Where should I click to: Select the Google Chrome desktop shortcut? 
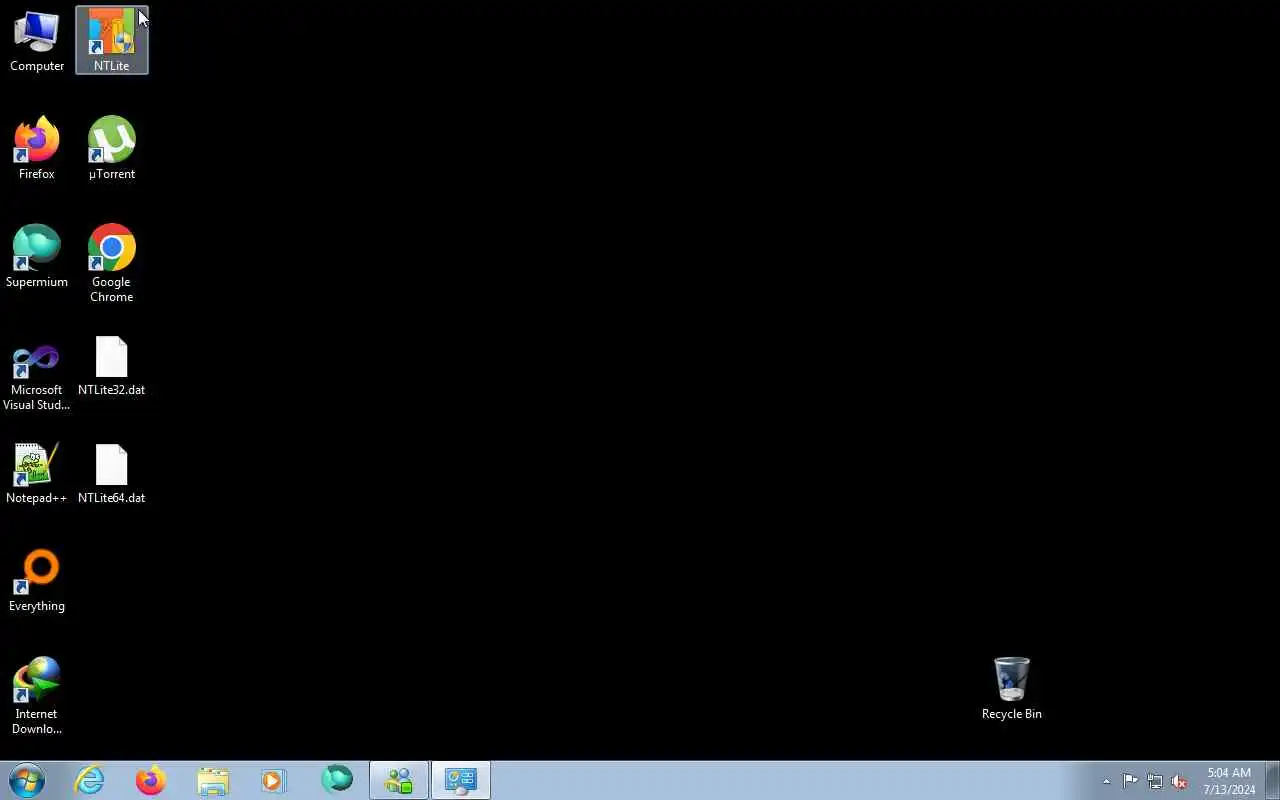(112, 264)
